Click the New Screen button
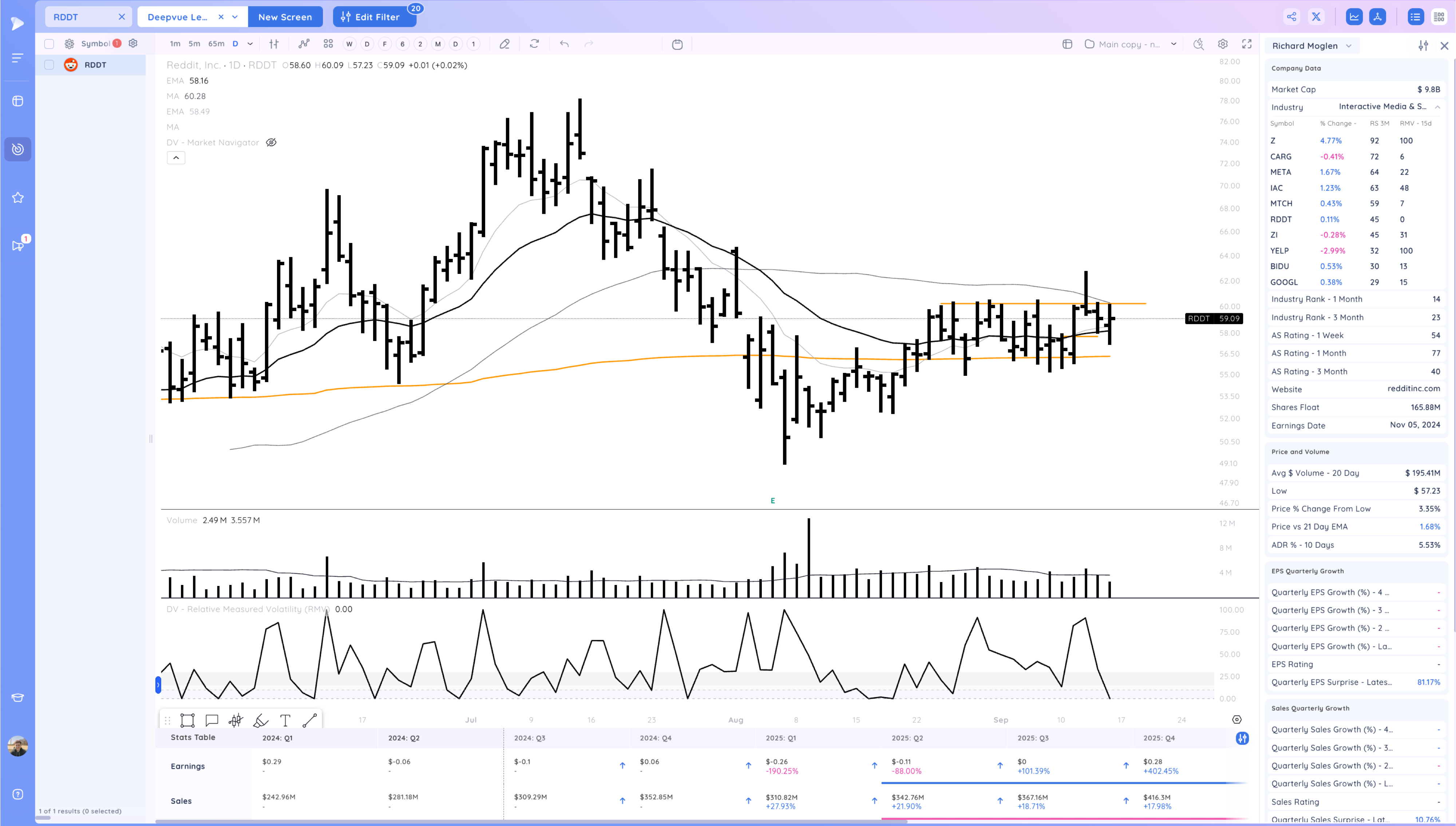Screen dimensions: 1456x826 [x=285, y=17]
